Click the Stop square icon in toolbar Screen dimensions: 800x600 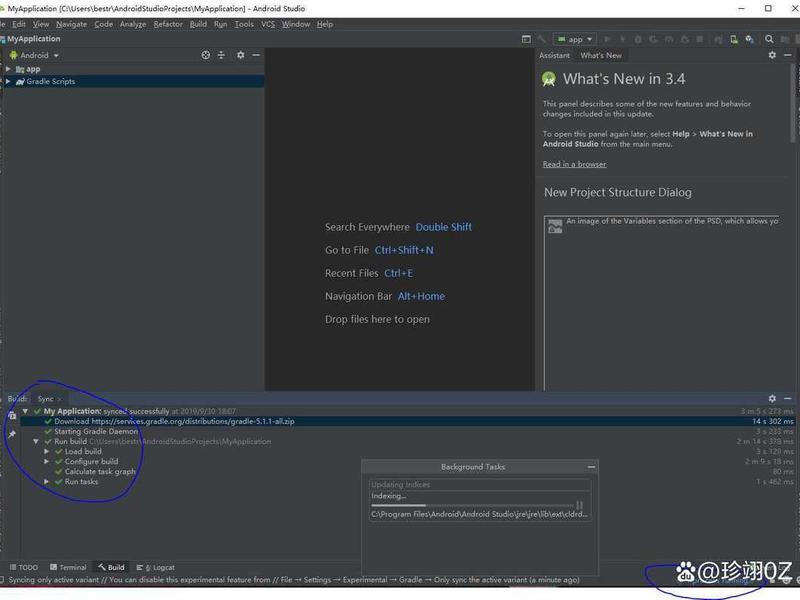coord(699,39)
